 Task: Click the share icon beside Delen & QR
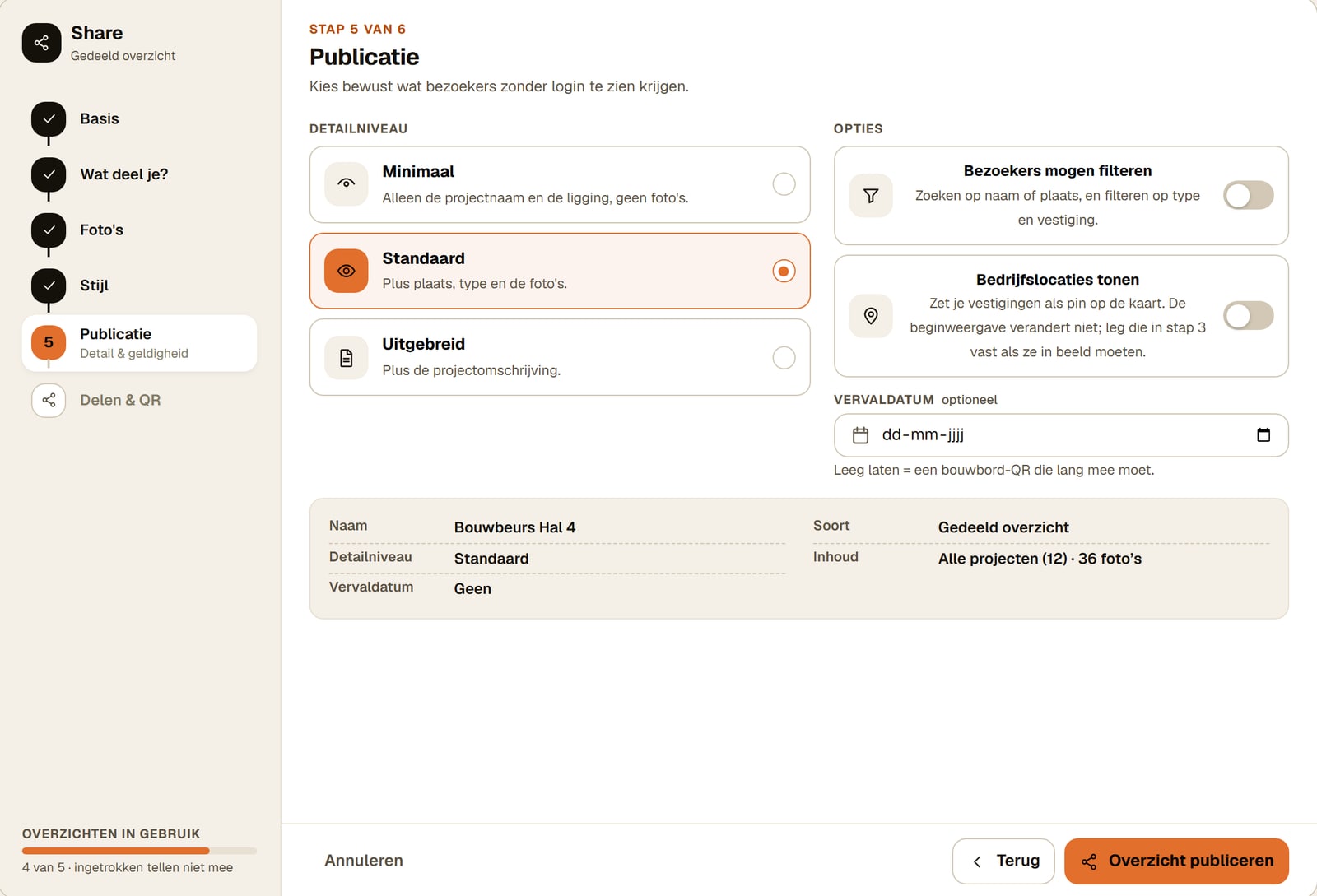tap(49, 401)
